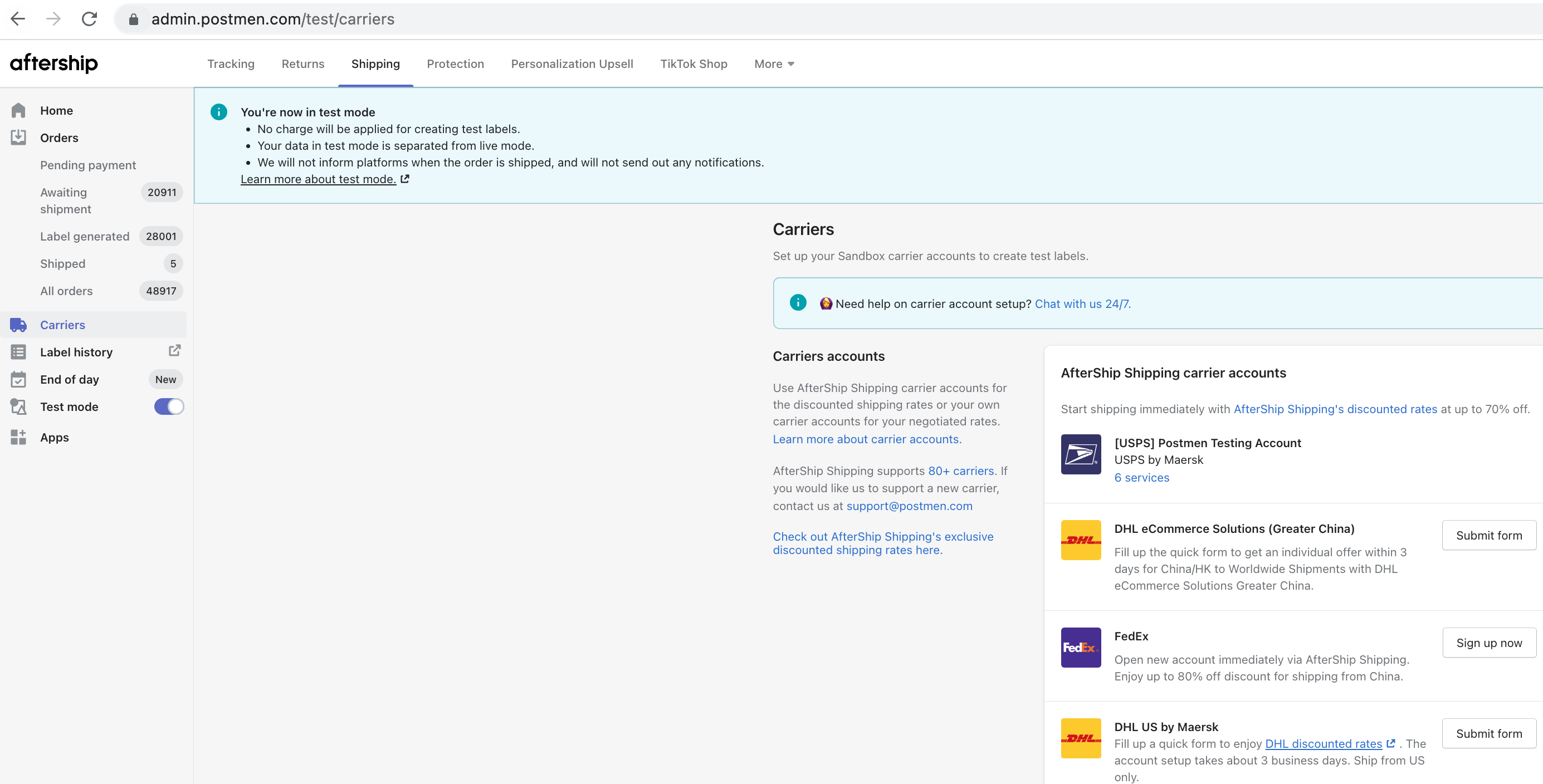Go to Home in the sidebar

(x=56, y=110)
